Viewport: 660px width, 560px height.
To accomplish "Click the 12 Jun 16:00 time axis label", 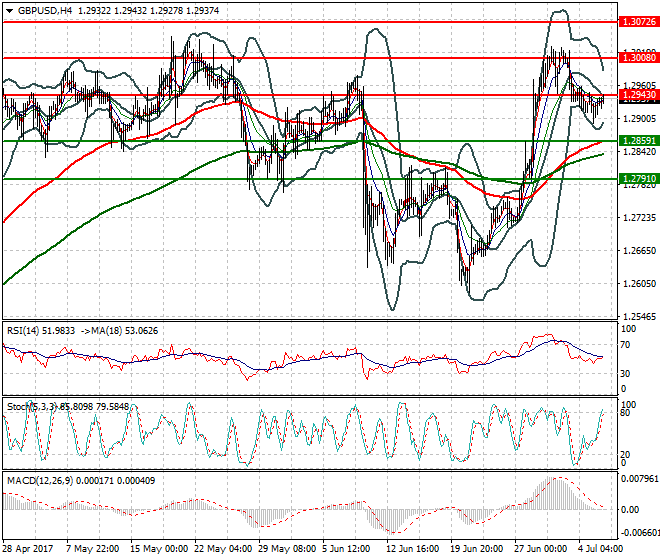I will [x=413, y=549].
